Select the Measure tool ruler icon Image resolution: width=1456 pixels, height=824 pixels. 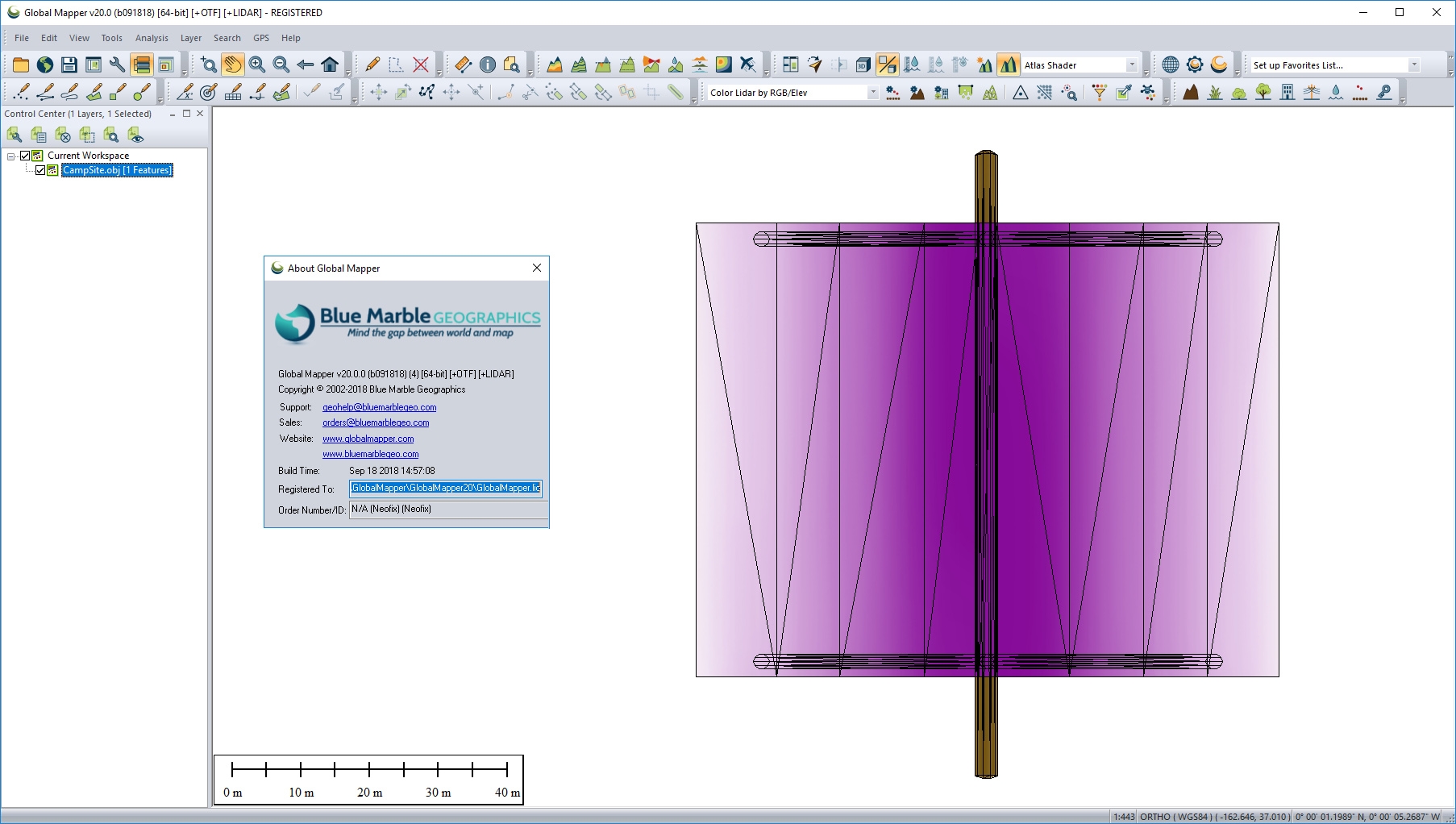[x=463, y=65]
